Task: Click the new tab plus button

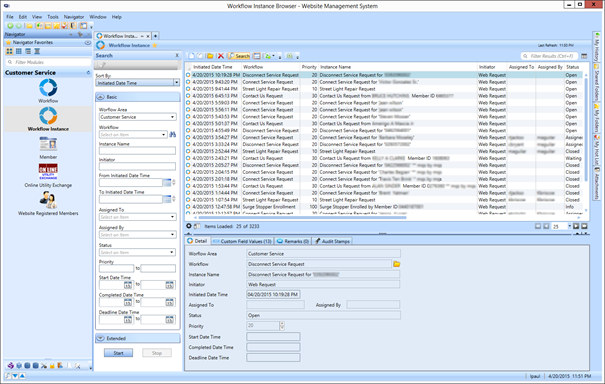Action: [x=155, y=36]
